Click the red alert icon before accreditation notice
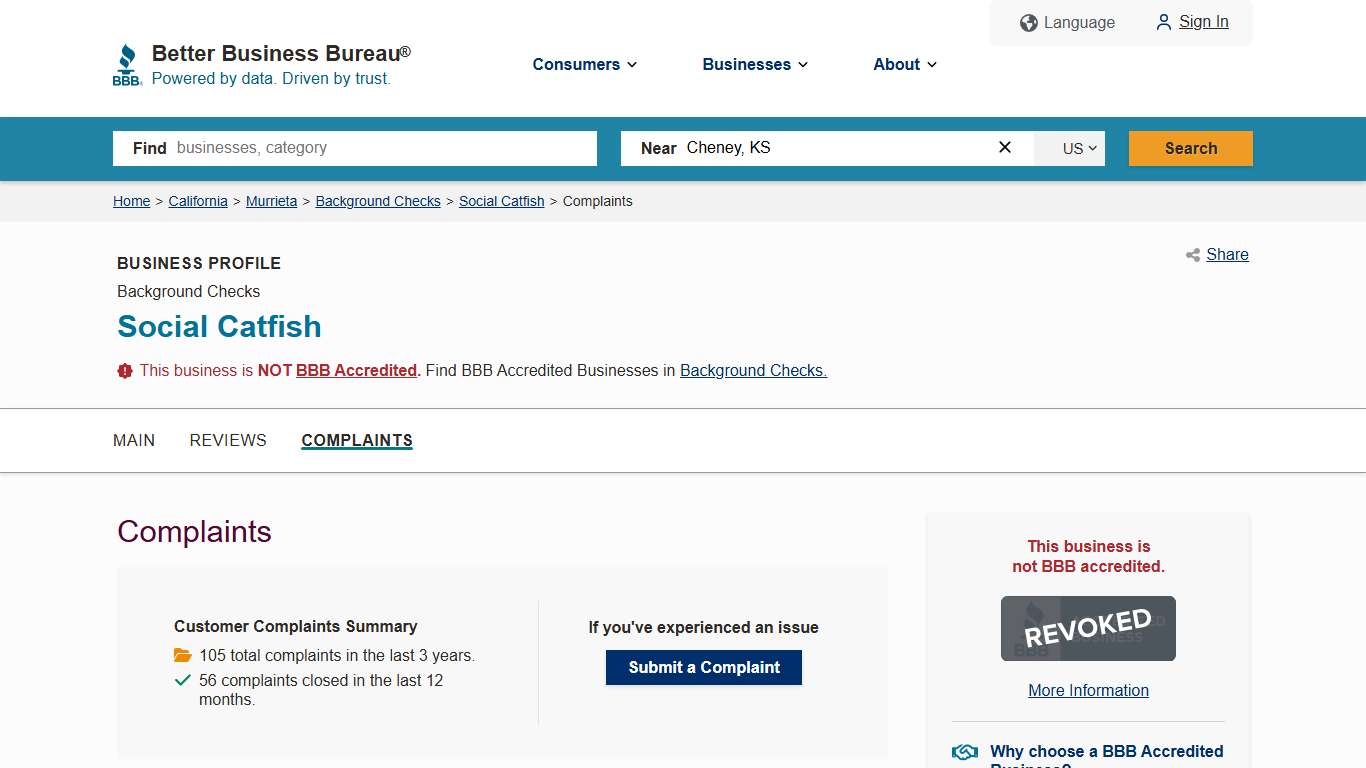 click(124, 370)
